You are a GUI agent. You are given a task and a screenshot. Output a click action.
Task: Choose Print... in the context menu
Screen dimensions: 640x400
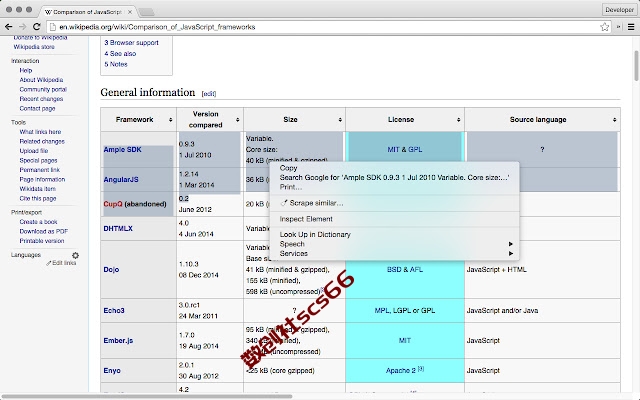click(394, 187)
